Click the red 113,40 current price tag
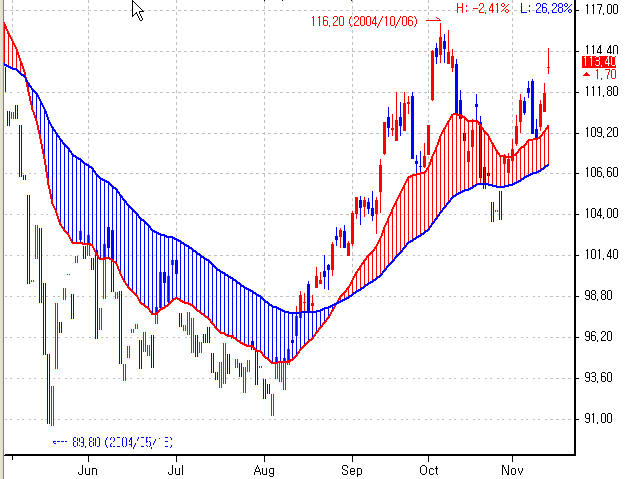This screenshot has width=625, height=479. [x=598, y=61]
